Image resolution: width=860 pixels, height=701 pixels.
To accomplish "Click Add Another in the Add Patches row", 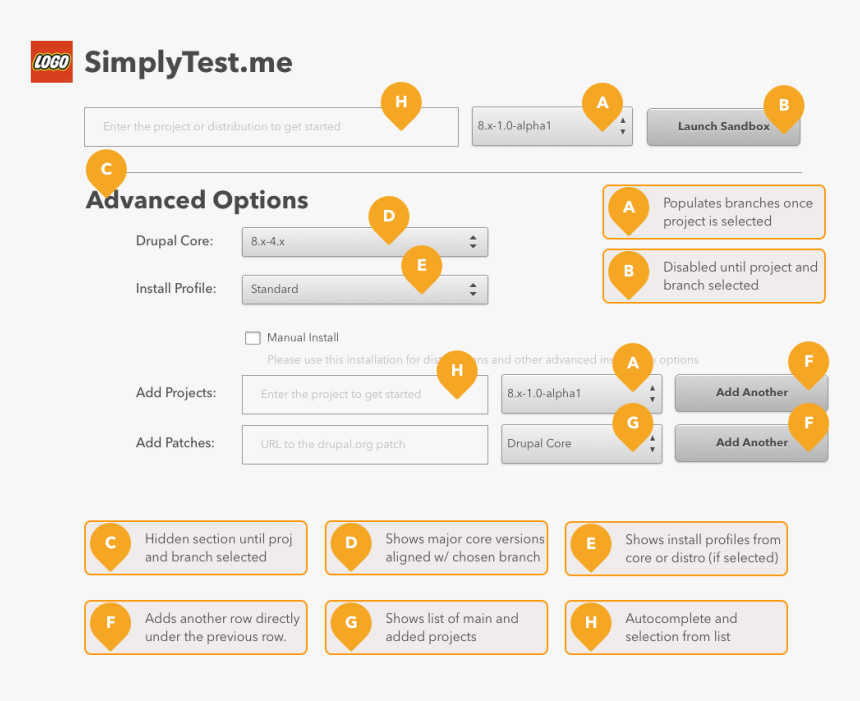I will point(751,442).
